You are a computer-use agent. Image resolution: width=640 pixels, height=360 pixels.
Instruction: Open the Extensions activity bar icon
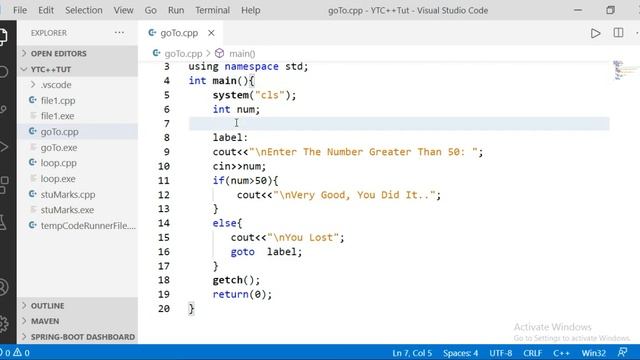point(4,184)
